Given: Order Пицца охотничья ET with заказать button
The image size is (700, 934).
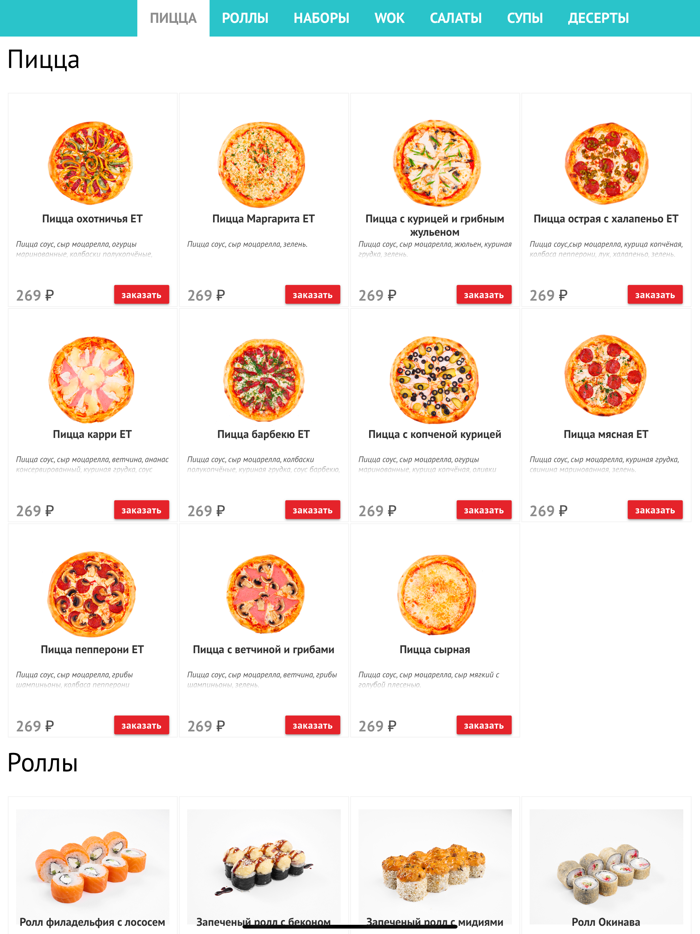Looking at the screenshot, I should 141,295.
